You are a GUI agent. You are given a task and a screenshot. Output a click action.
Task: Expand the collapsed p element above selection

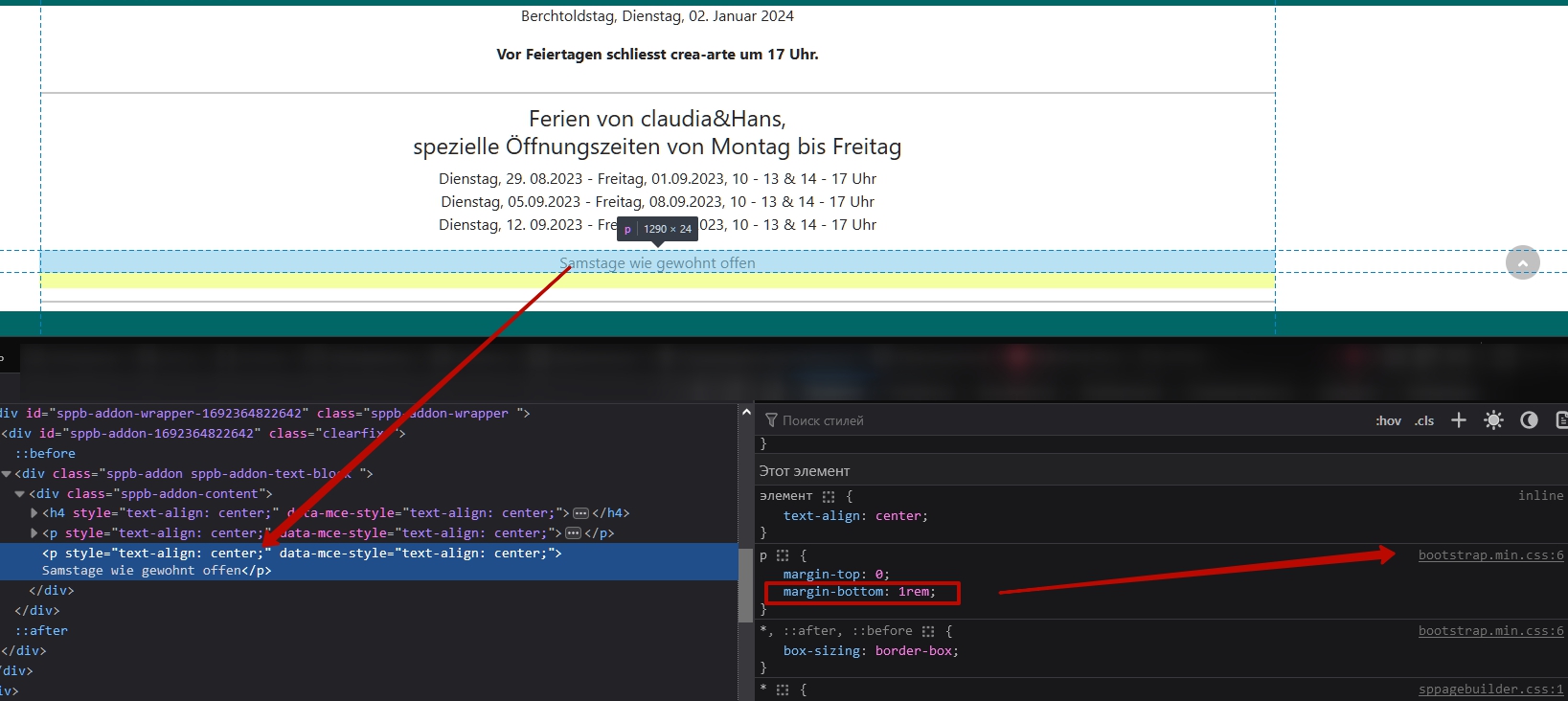(x=34, y=533)
